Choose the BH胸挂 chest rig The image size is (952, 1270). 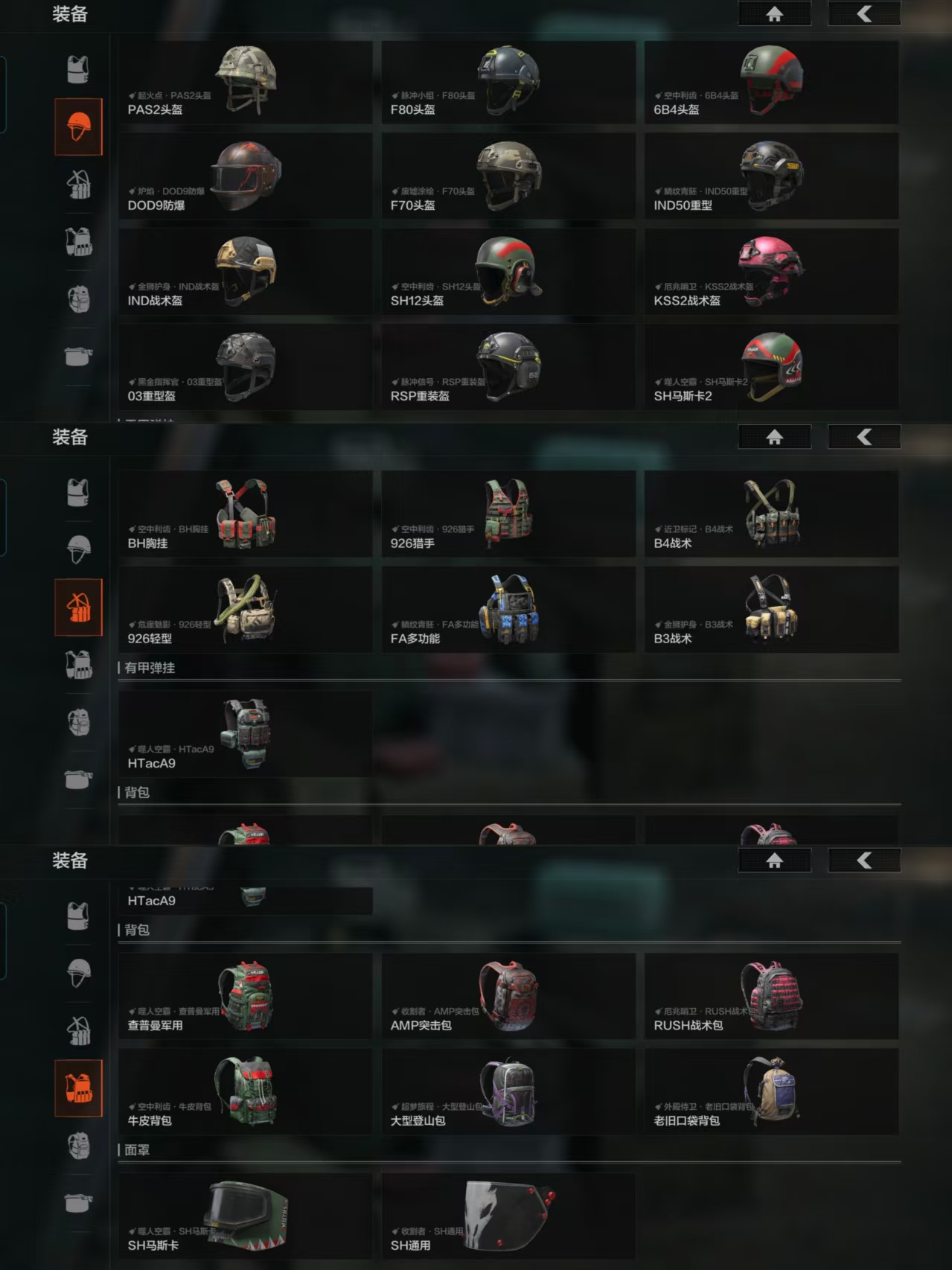coord(246,514)
